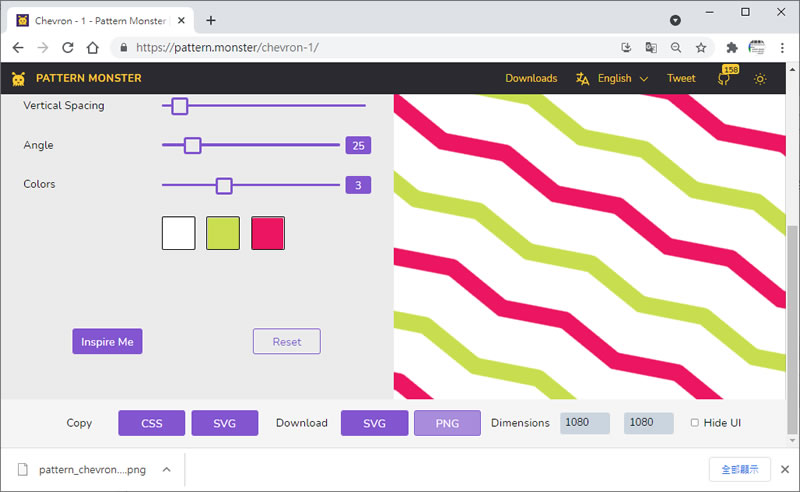Copy the pattern as CSS
This screenshot has height=492, width=800.
tap(152, 423)
